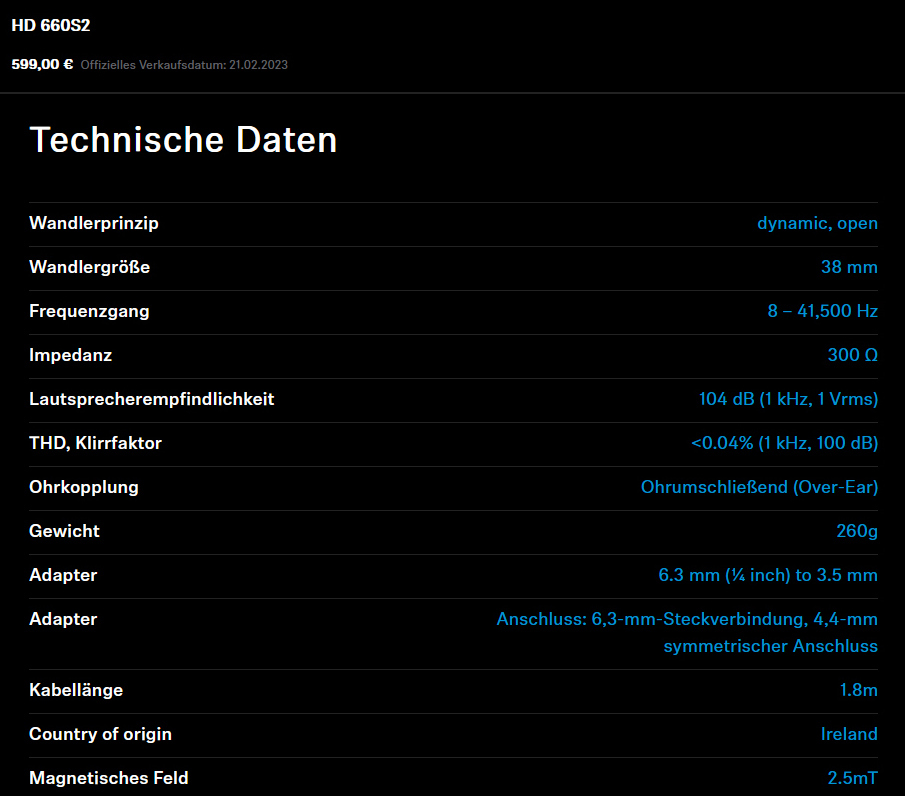Click the Gewicht label
905x796 pixels.
64,531
